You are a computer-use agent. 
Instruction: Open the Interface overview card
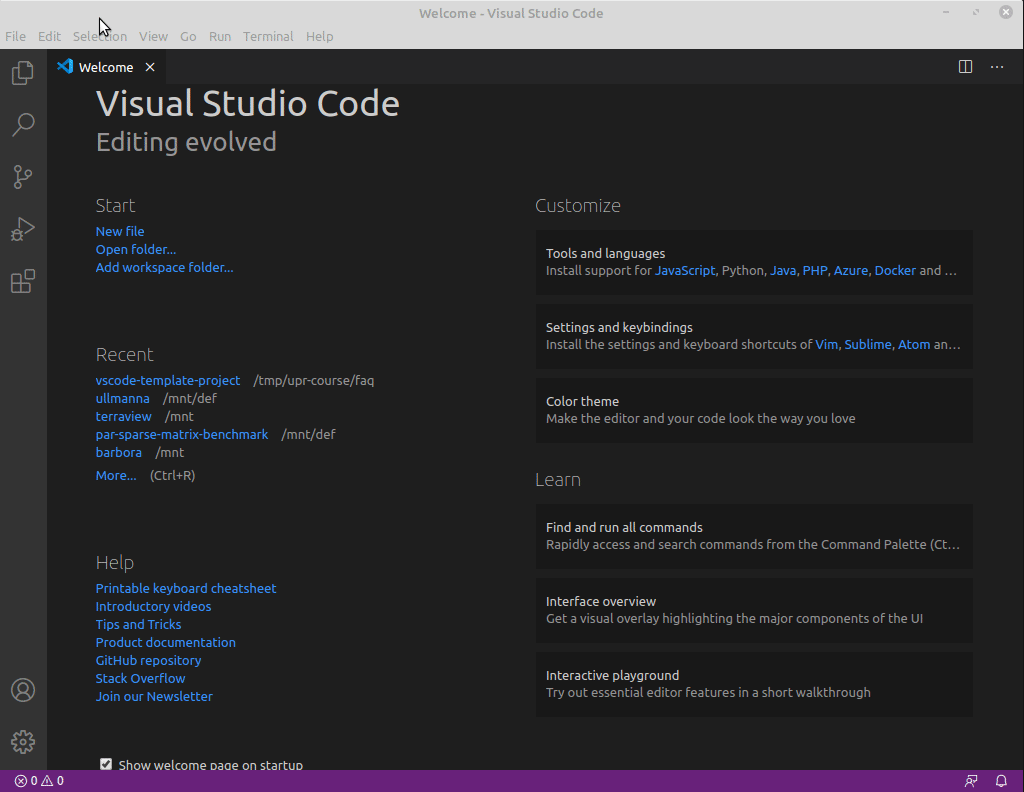coord(754,610)
